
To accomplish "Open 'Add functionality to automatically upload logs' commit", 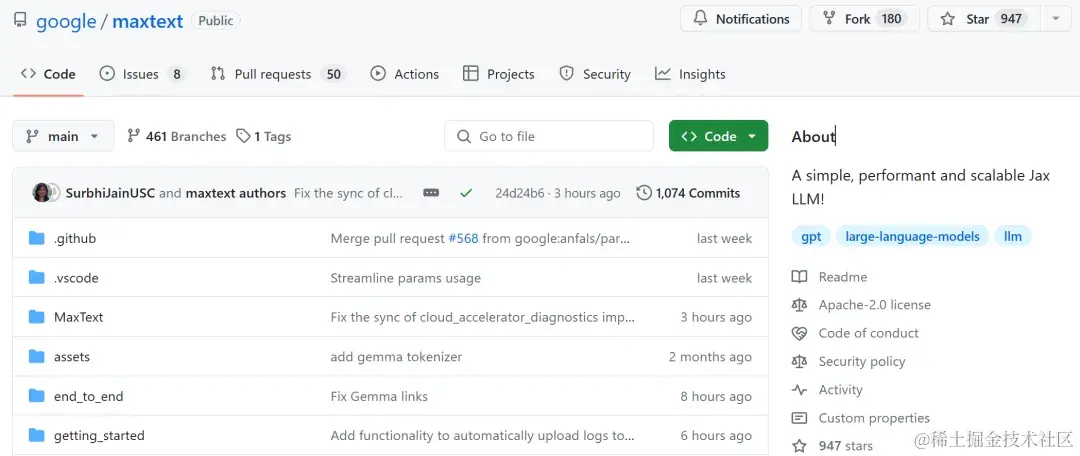I will [x=482, y=435].
